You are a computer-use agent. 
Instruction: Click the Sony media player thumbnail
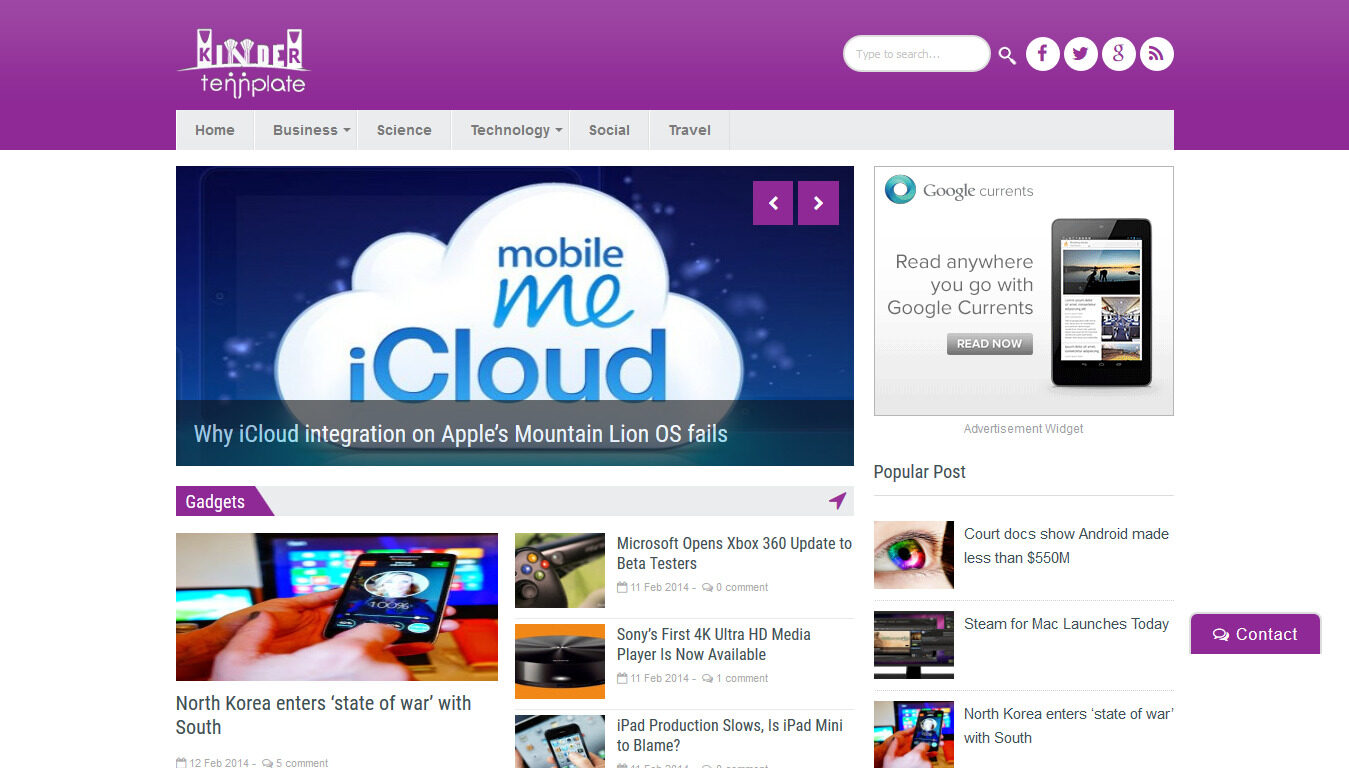tap(560, 662)
